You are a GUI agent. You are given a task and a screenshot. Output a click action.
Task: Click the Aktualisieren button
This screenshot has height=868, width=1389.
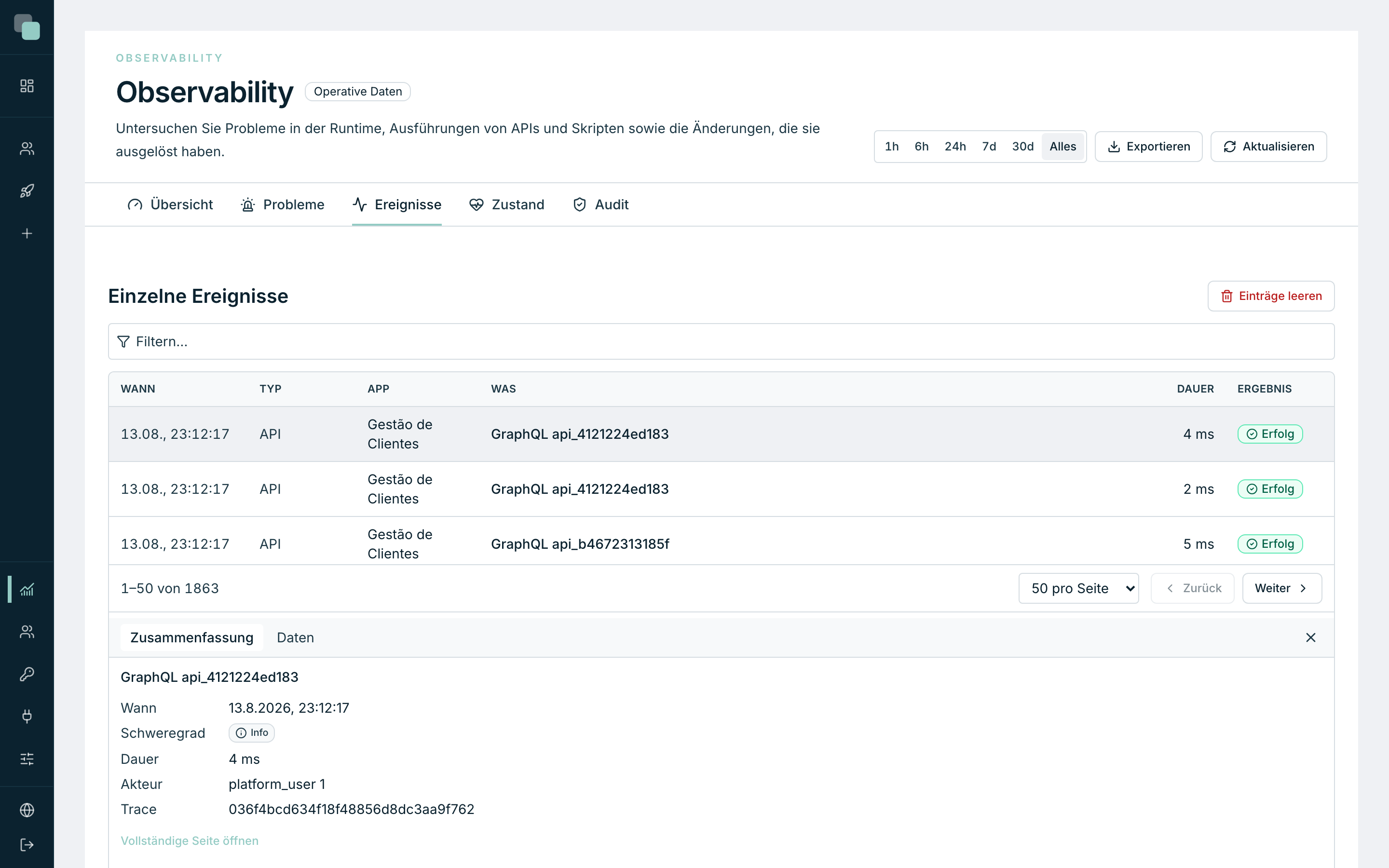tap(1268, 147)
